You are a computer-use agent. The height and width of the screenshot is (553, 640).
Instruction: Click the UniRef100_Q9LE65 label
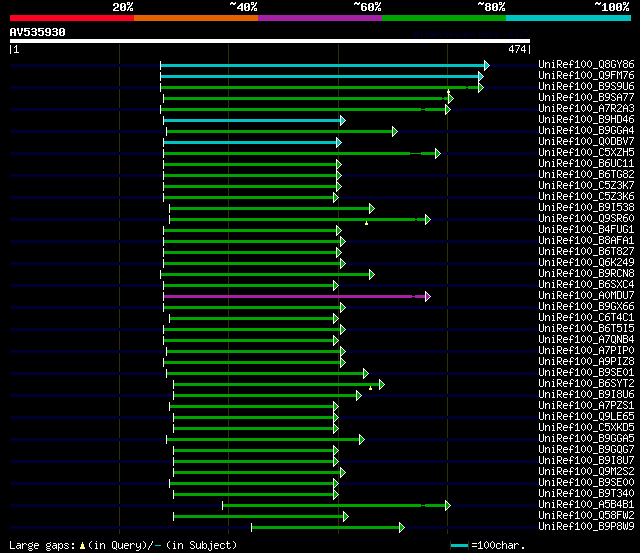point(586,417)
